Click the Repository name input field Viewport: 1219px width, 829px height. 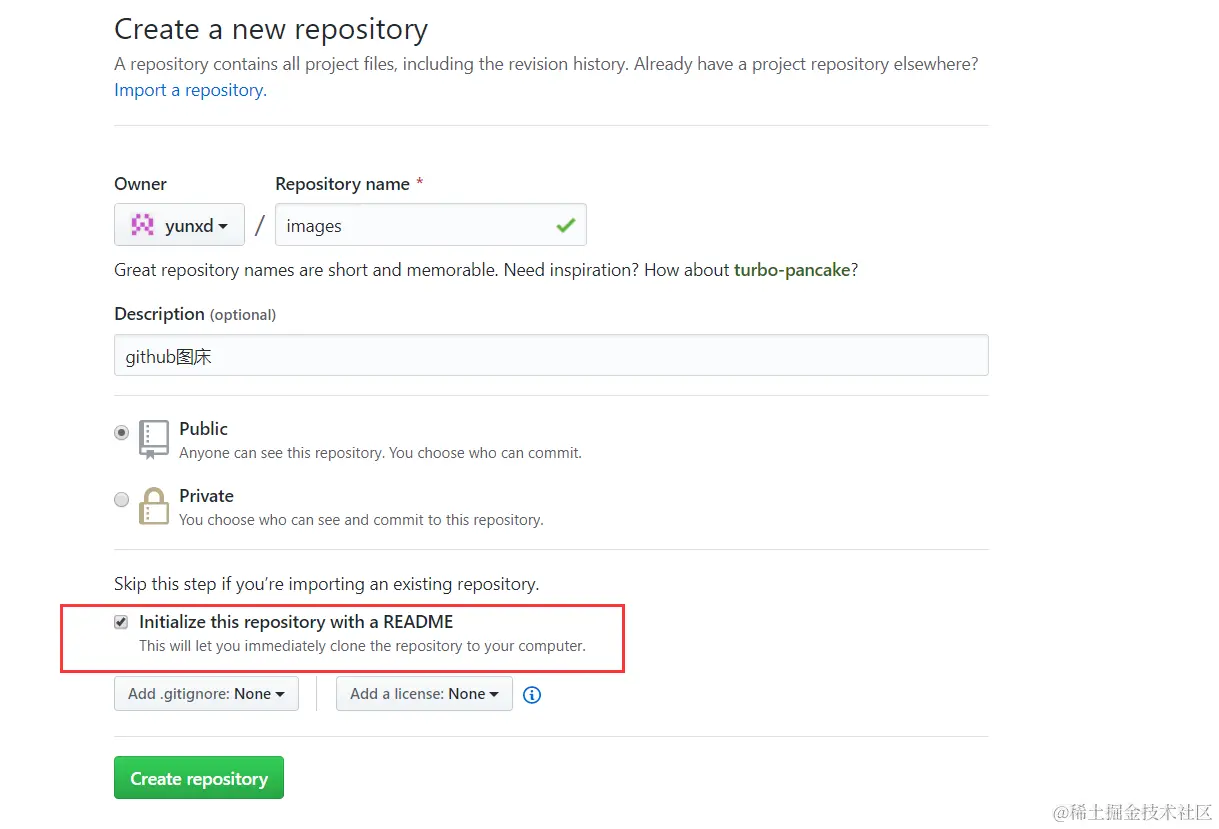431,225
